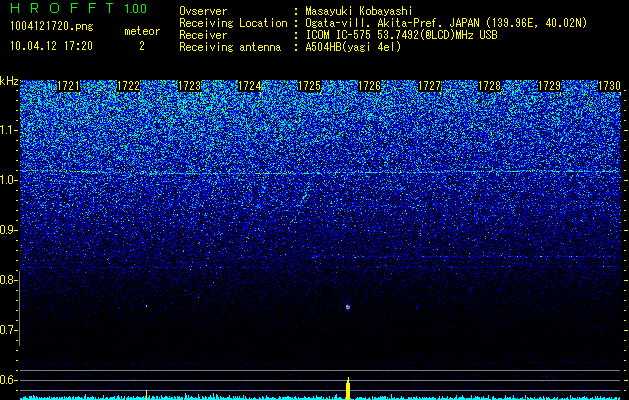Click the 0.9 kHz axis label
This screenshot has width=629, height=400.
7,230
